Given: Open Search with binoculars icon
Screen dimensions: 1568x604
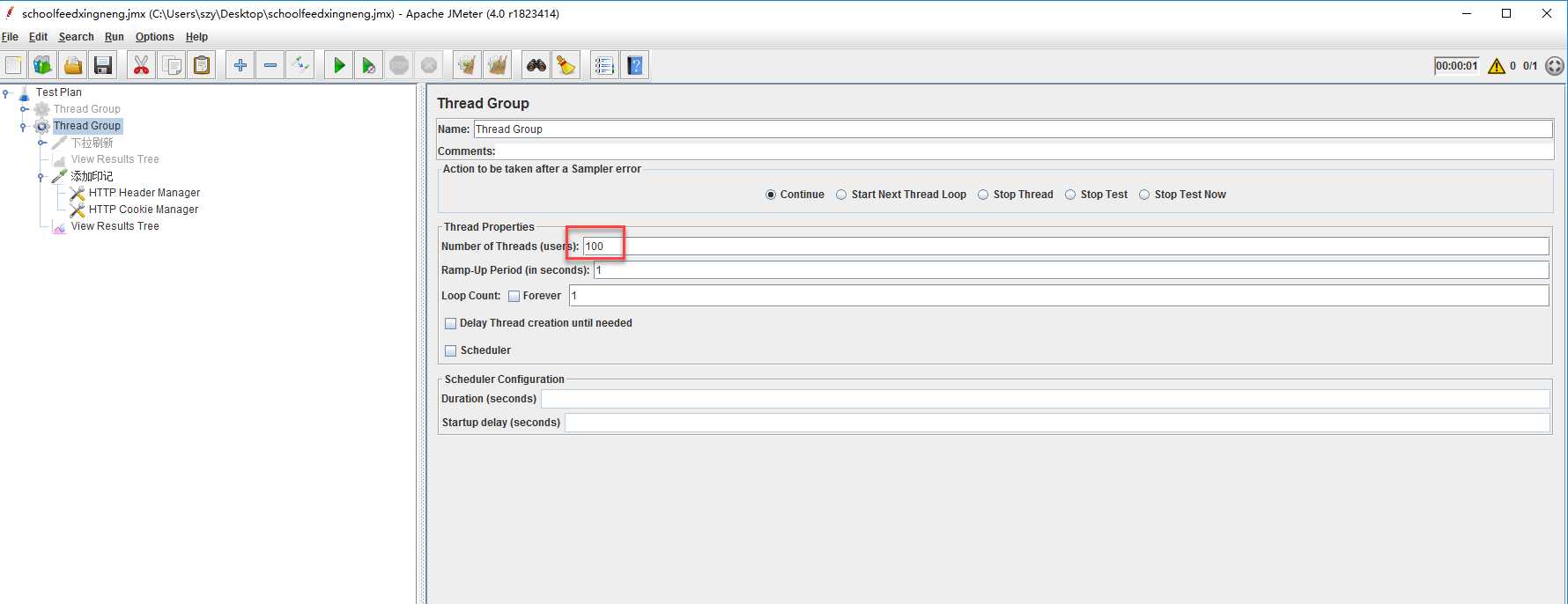Looking at the screenshot, I should 536,65.
